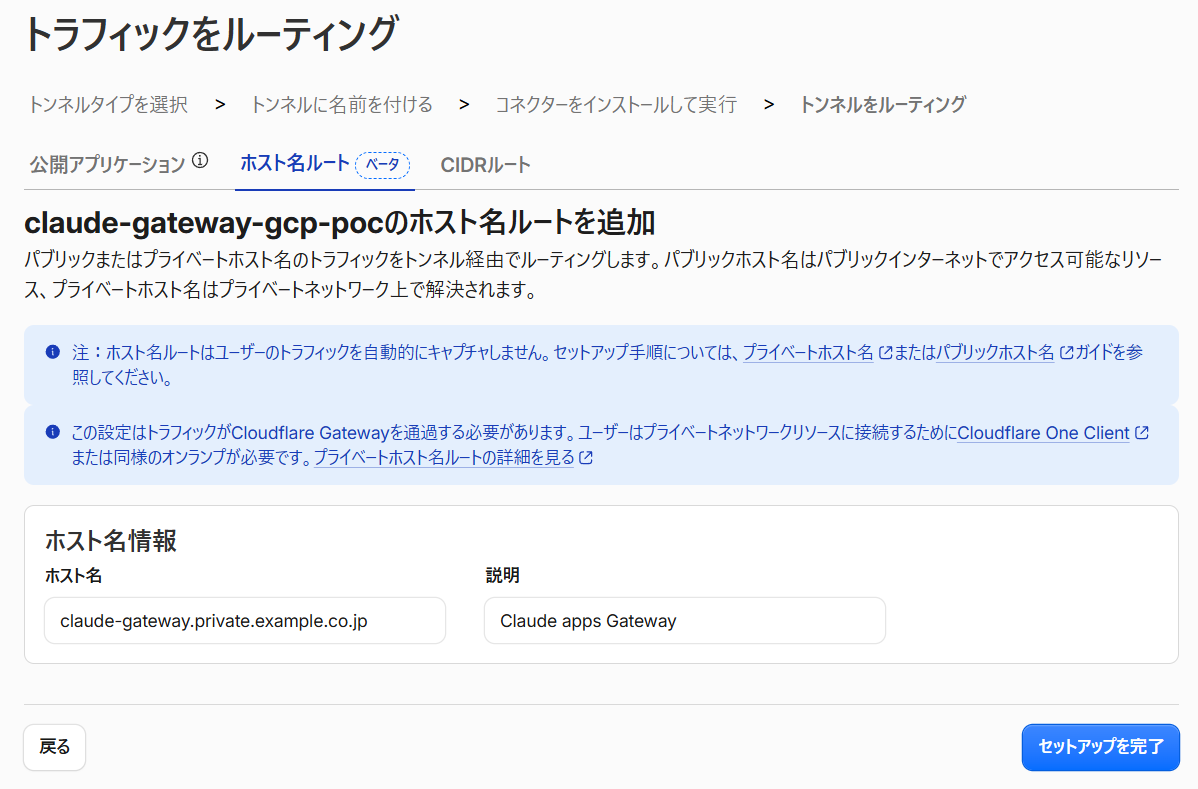Click info icon in the 注 notice

53,351
